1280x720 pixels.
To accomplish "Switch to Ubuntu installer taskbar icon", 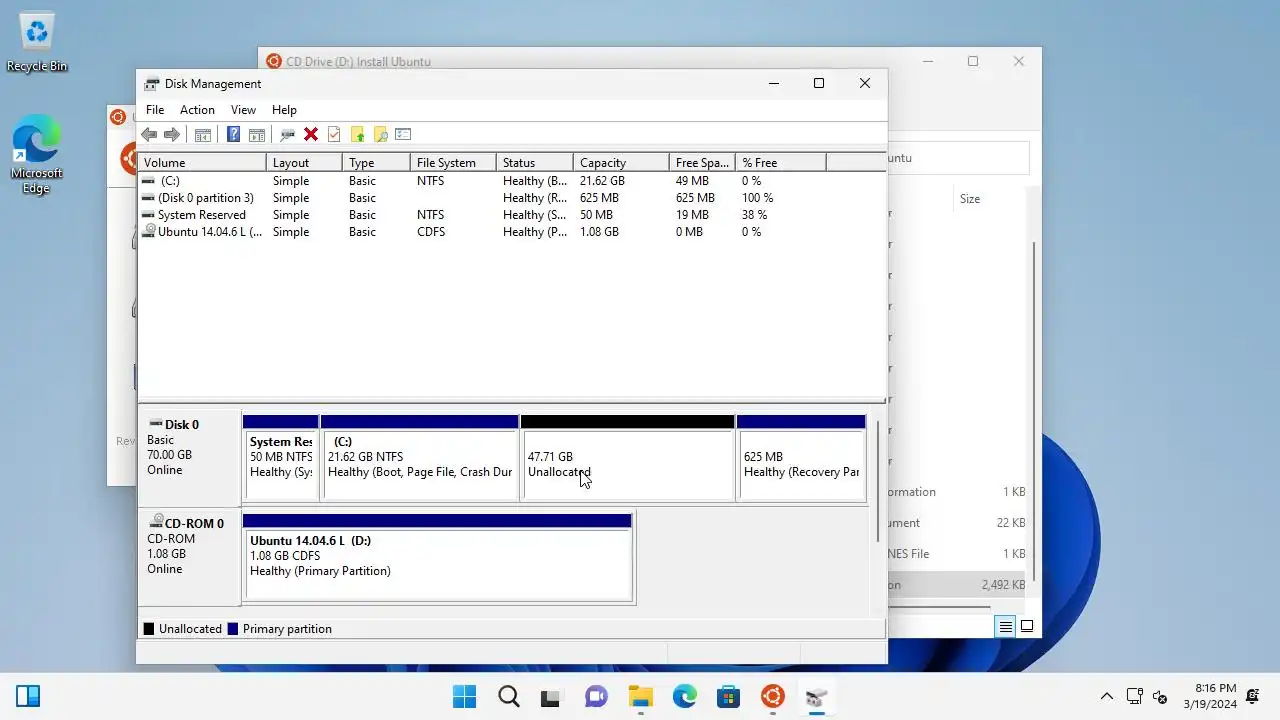I will coord(772,696).
